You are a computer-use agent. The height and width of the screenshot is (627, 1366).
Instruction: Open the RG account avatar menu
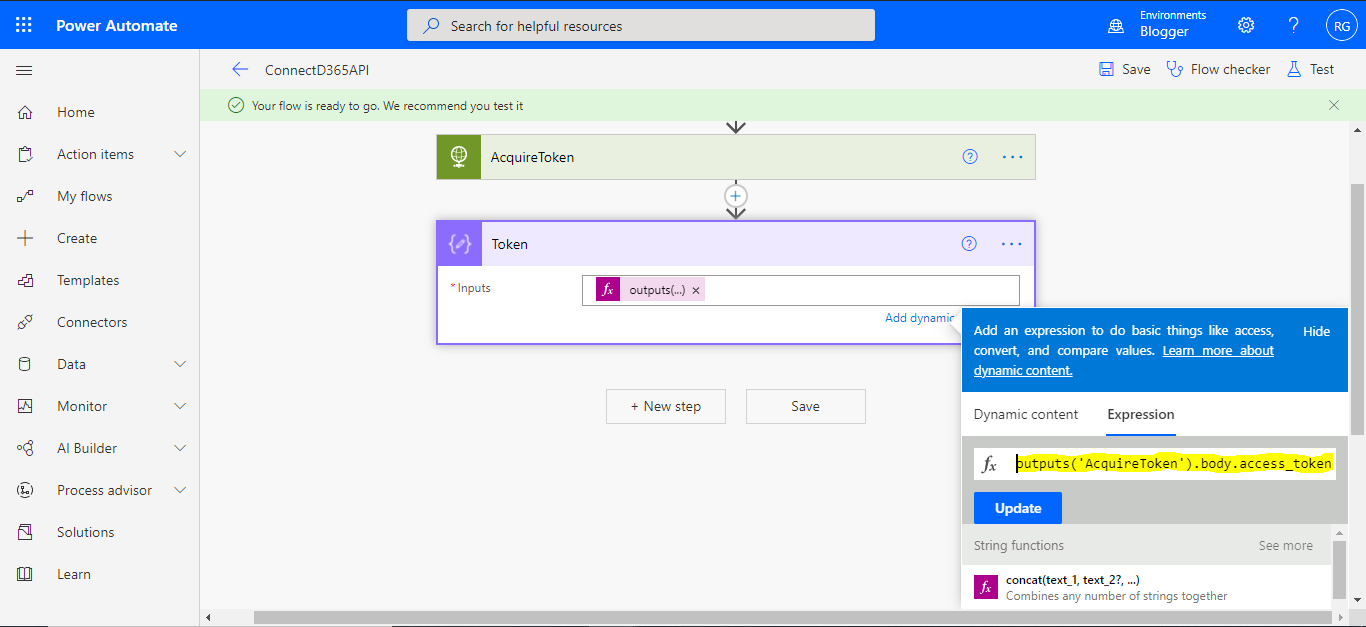1341,24
